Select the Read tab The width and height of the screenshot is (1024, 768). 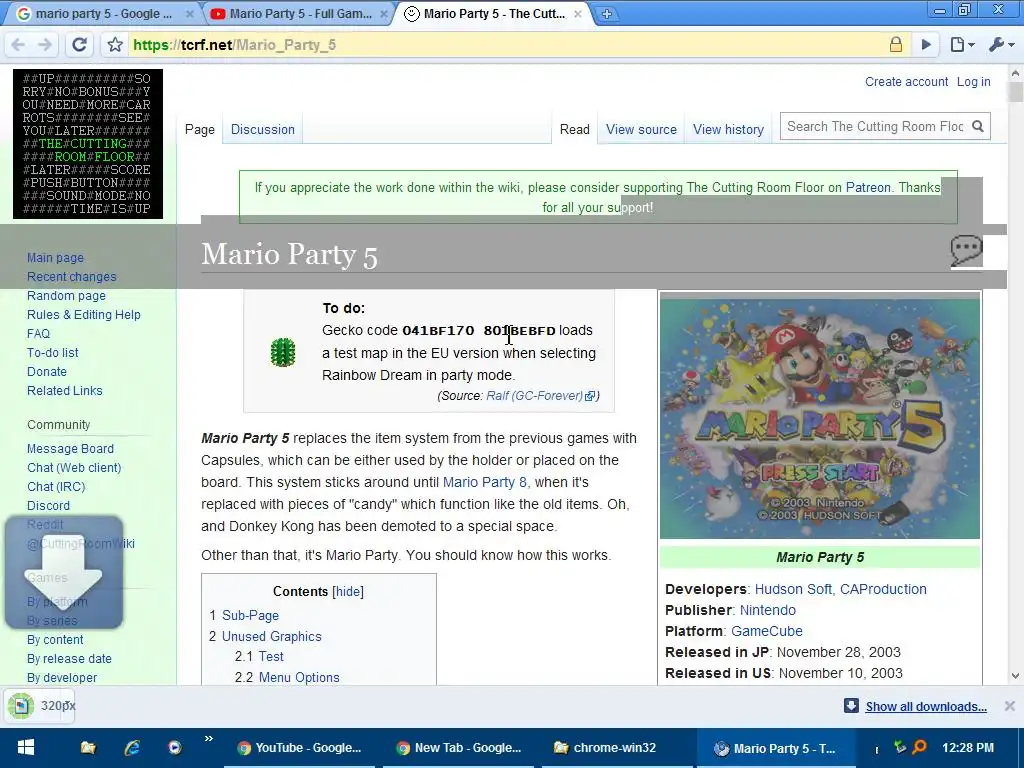[575, 129]
